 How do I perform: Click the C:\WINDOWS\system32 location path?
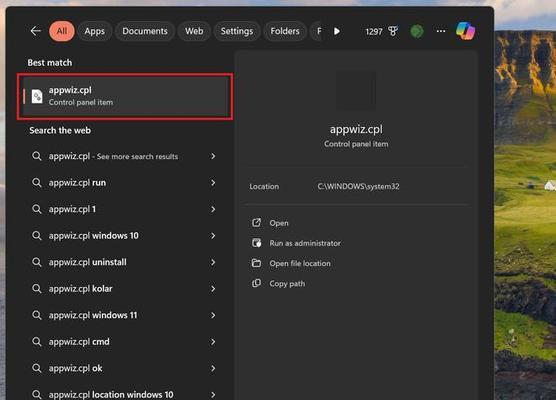point(358,187)
